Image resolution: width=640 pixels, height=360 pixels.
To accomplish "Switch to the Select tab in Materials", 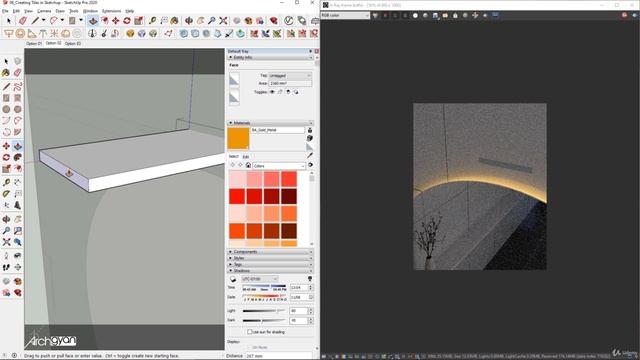I will pos(233,157).
